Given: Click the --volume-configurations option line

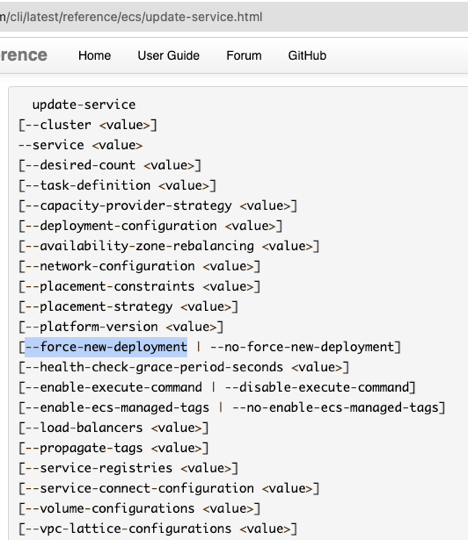Looking at the screenshot, I should (139, 509).
